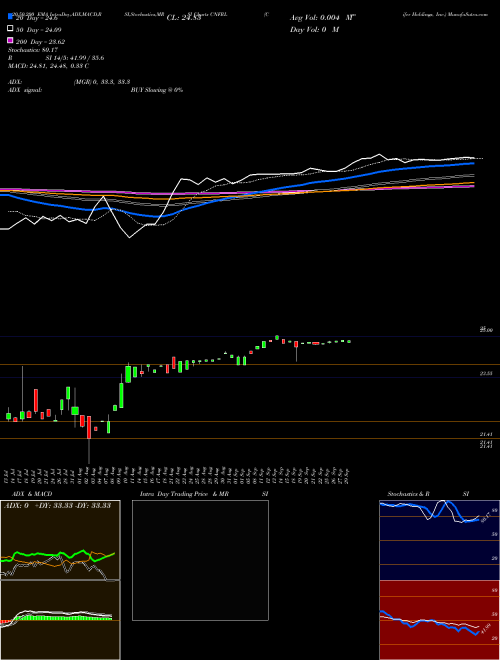The width and height of the screenshot is (500, 660).
Task: Click the white 50 Day legend swatch
Action: pos(11,29)
